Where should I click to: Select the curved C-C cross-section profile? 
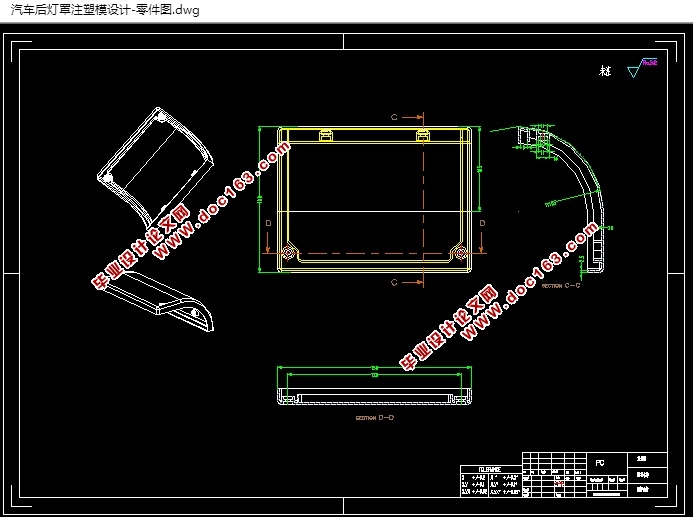[x=565, y=199]
